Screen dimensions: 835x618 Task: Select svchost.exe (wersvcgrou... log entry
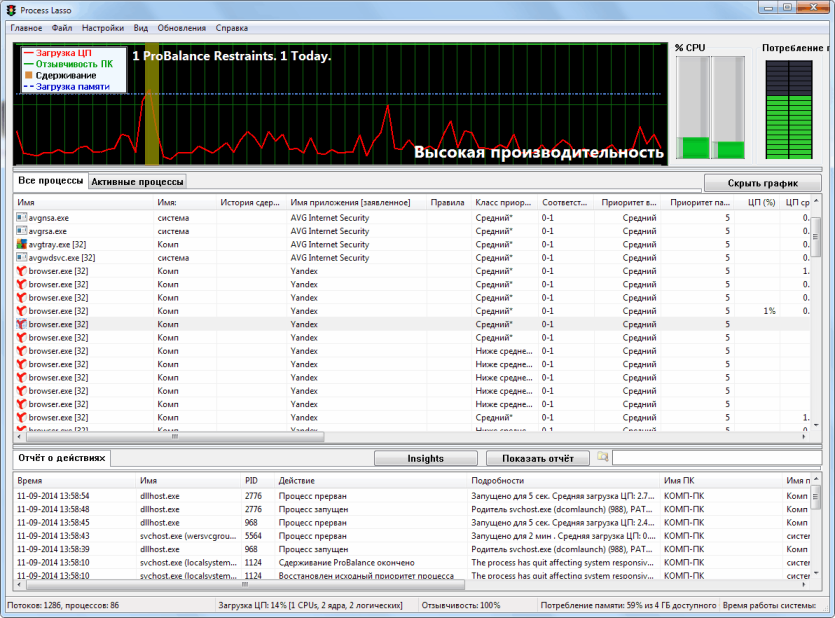(x=412, y=535)
